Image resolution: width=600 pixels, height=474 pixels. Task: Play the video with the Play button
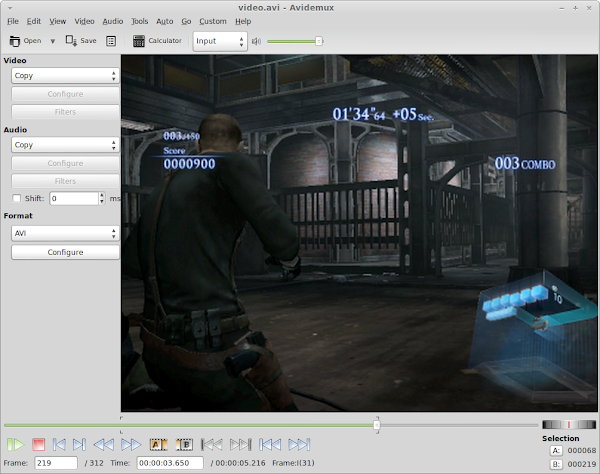(16, 445)
